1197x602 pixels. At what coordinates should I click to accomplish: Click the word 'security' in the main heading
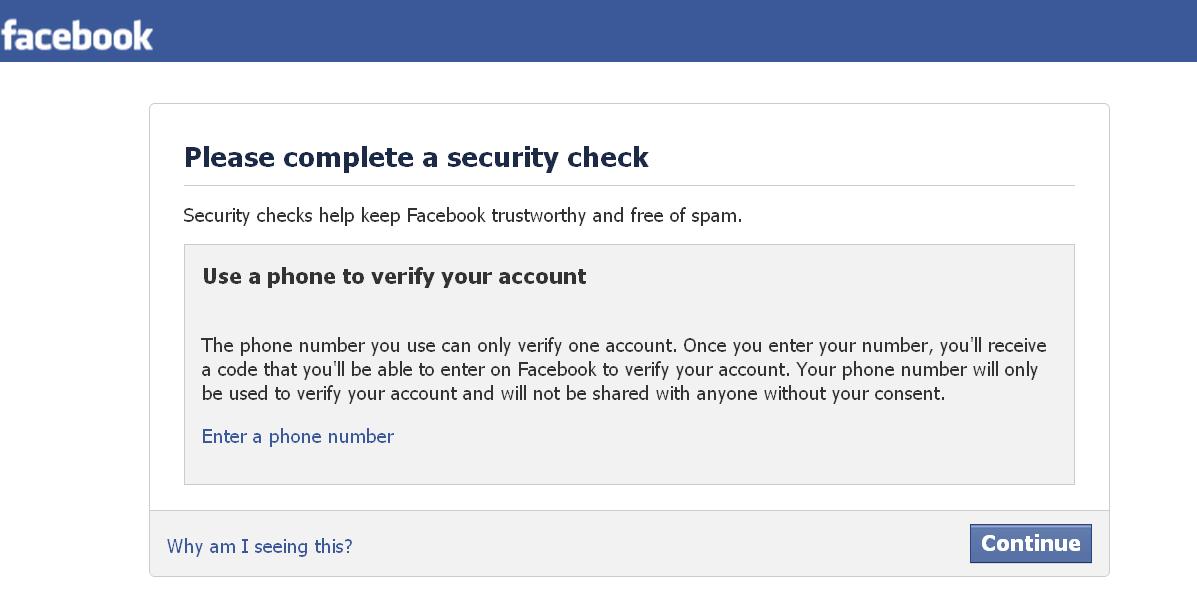tap(492, 158)
